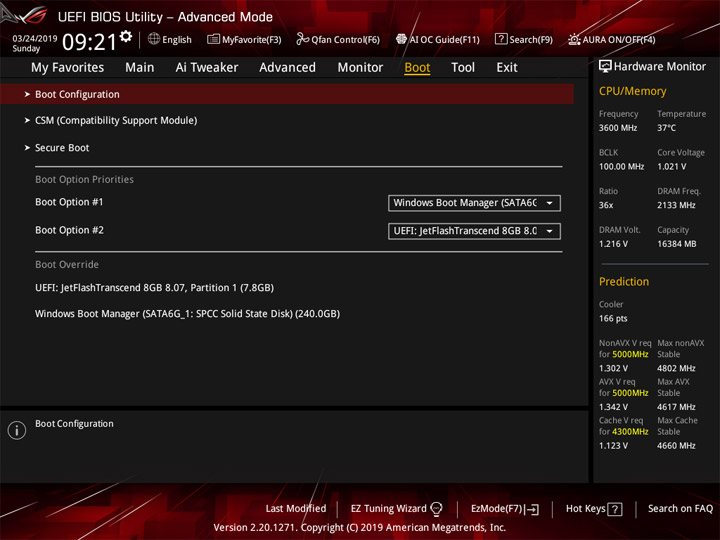
Task: Select the Boot tab
Action: tap(417, 68)
